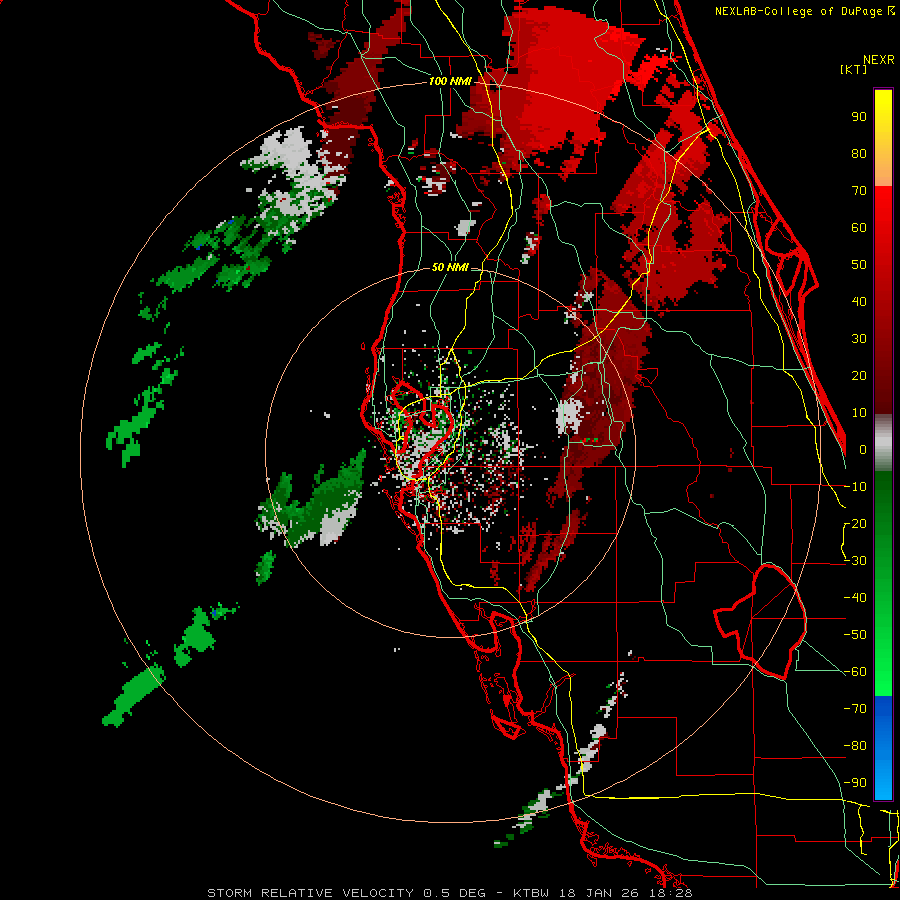900x900 pixels.
Task: Click the 0 value on the velocity scale
Action: pos(863,449)
